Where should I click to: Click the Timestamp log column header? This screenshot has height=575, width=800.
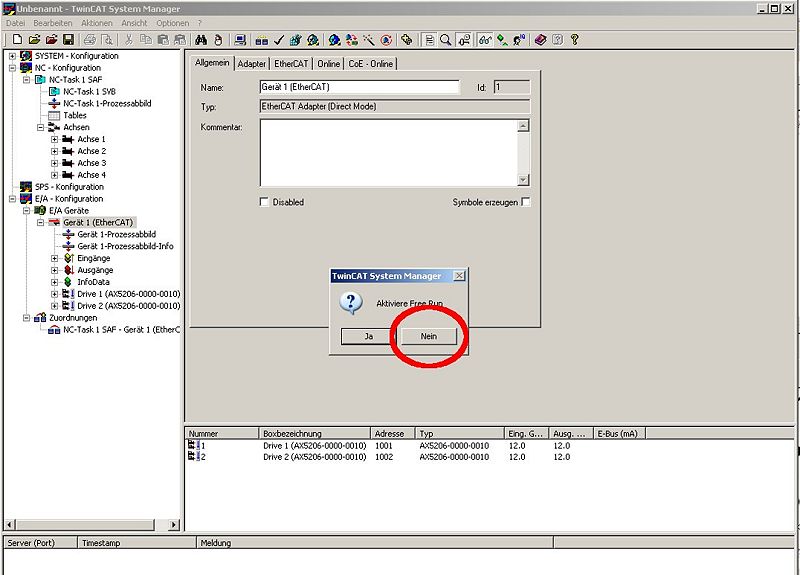click(137, 543)
